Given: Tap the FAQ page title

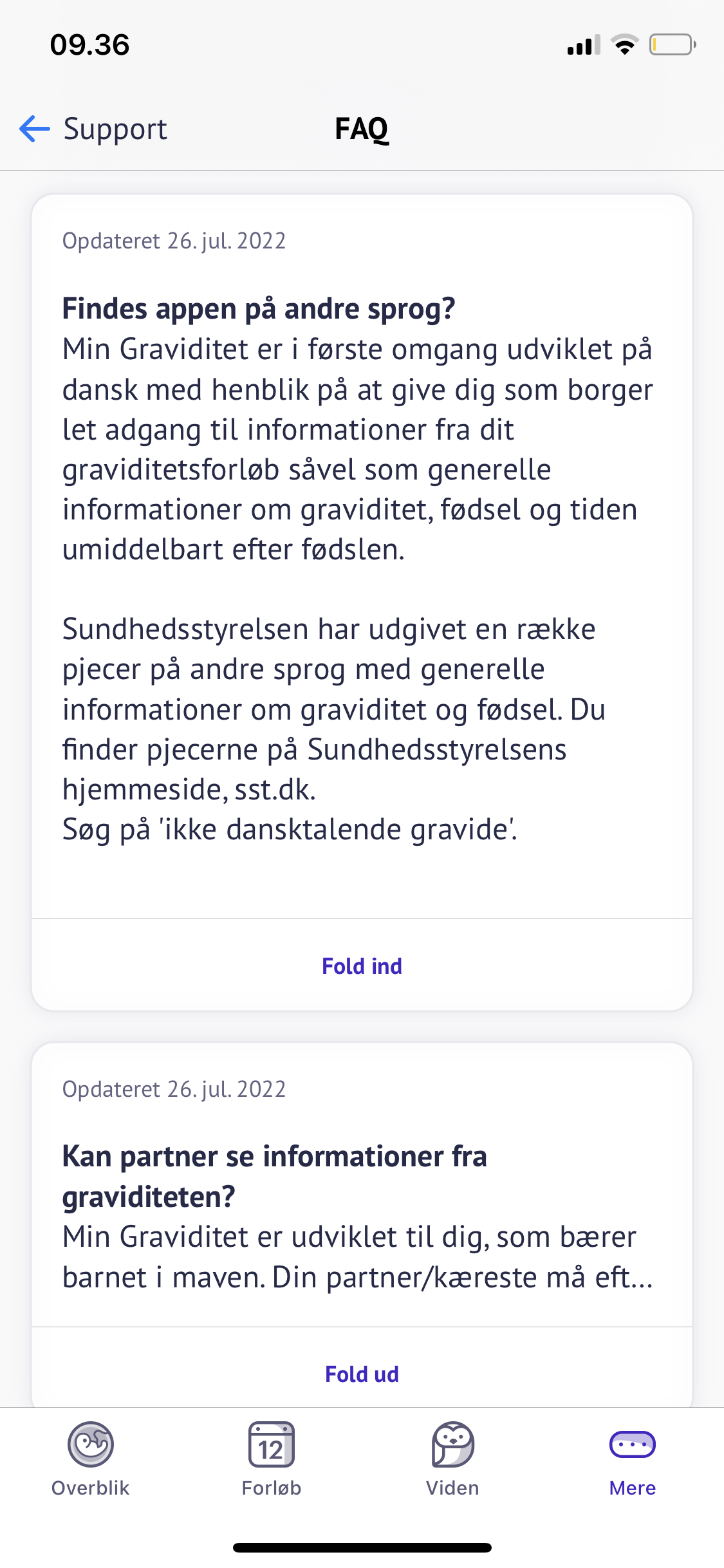Looking at the screenshot, I should (362, 129).
